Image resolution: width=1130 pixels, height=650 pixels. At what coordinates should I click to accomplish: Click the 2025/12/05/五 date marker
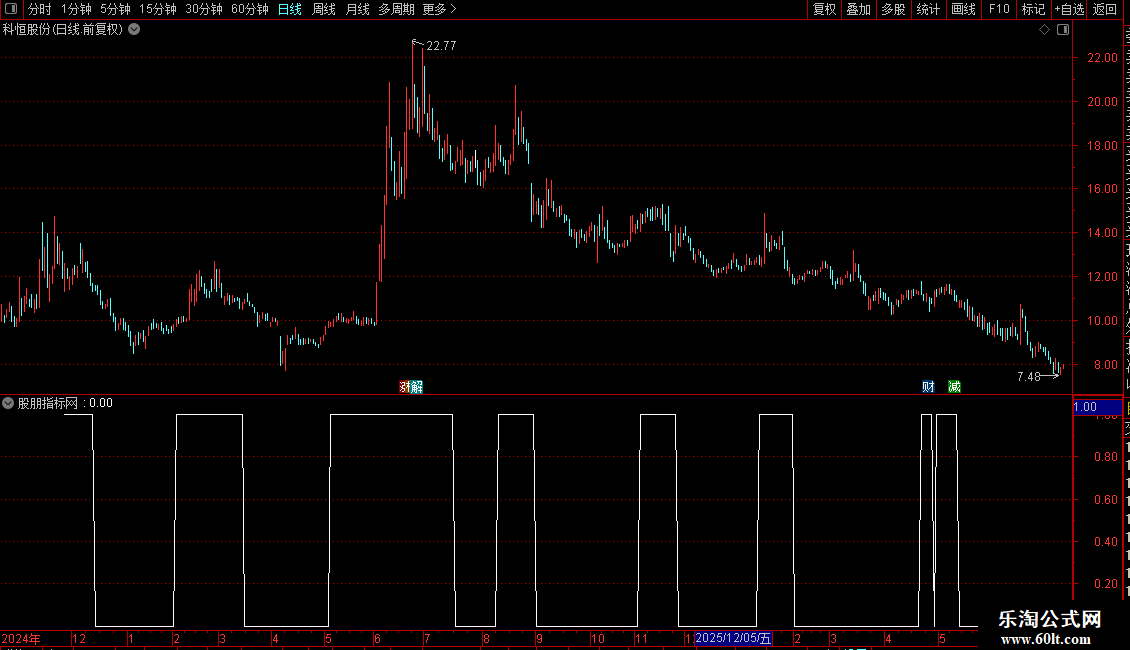coord(733,638)
